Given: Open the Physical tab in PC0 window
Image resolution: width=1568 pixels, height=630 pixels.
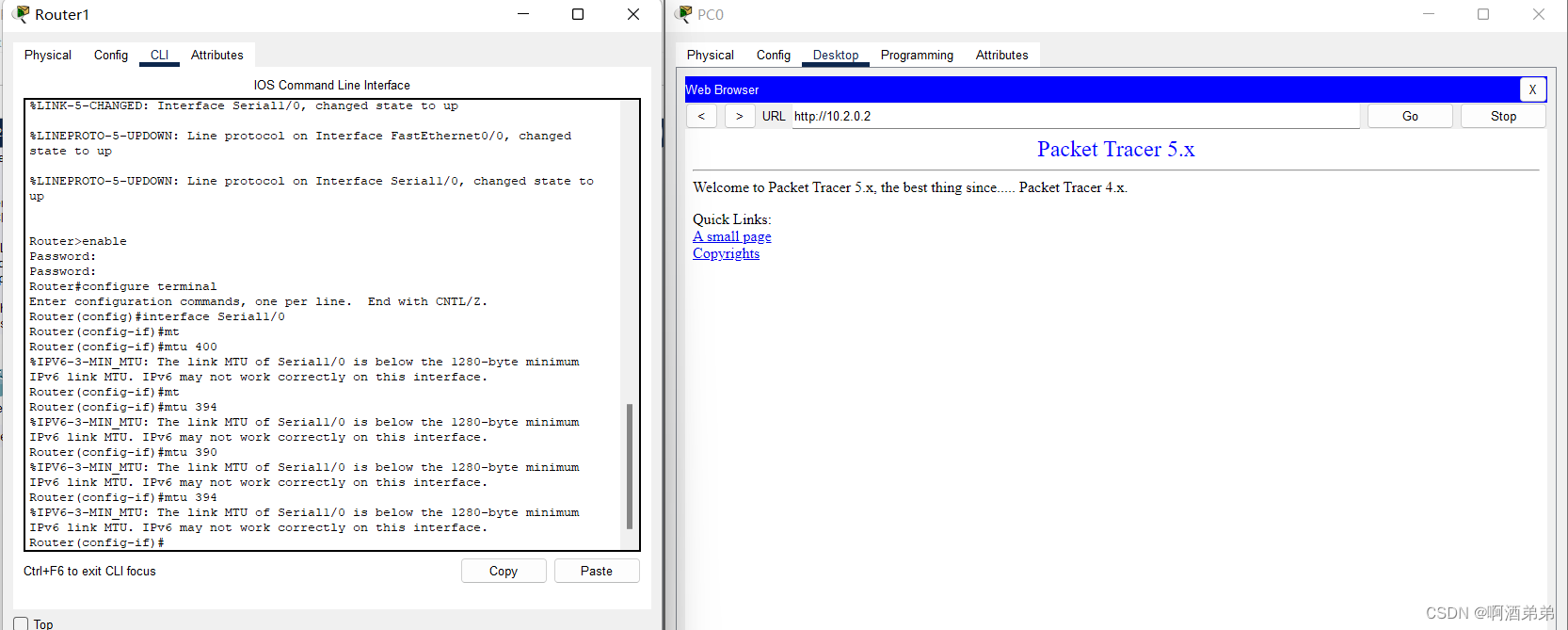Looking at the screenshot, I should coord(711,55).
